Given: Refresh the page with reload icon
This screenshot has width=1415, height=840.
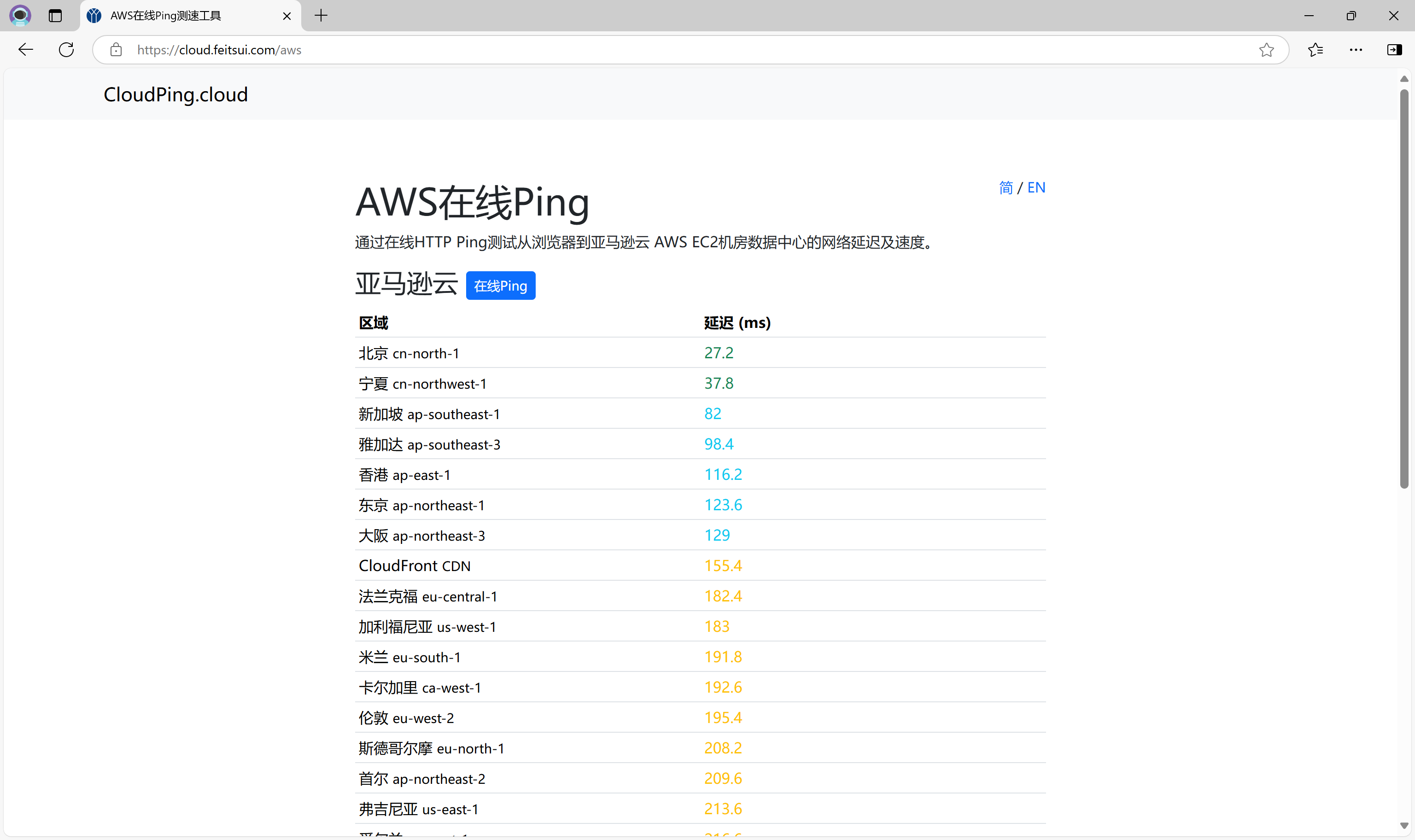Looking at the screenshot, I should click(x=66, y=50).
